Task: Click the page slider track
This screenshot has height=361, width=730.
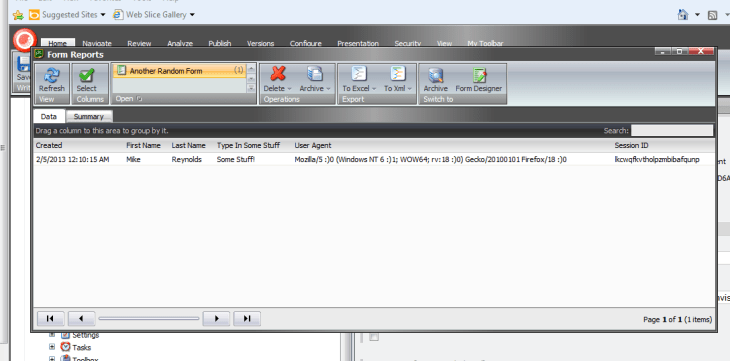Action: (149, 319)
